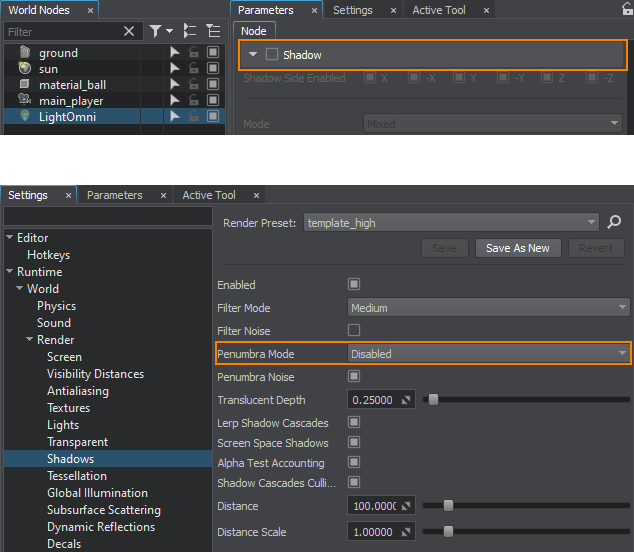Click the arrow icon for sun node
Viewport: 634px width, 552px height.
pyautogui.click(x=175, y=69)
